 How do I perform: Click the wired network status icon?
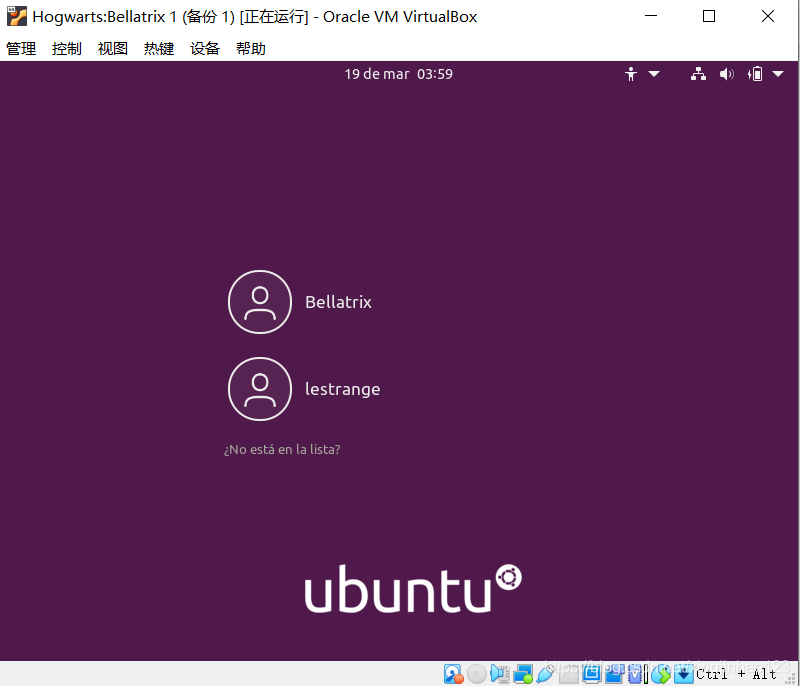coord(698,74)
